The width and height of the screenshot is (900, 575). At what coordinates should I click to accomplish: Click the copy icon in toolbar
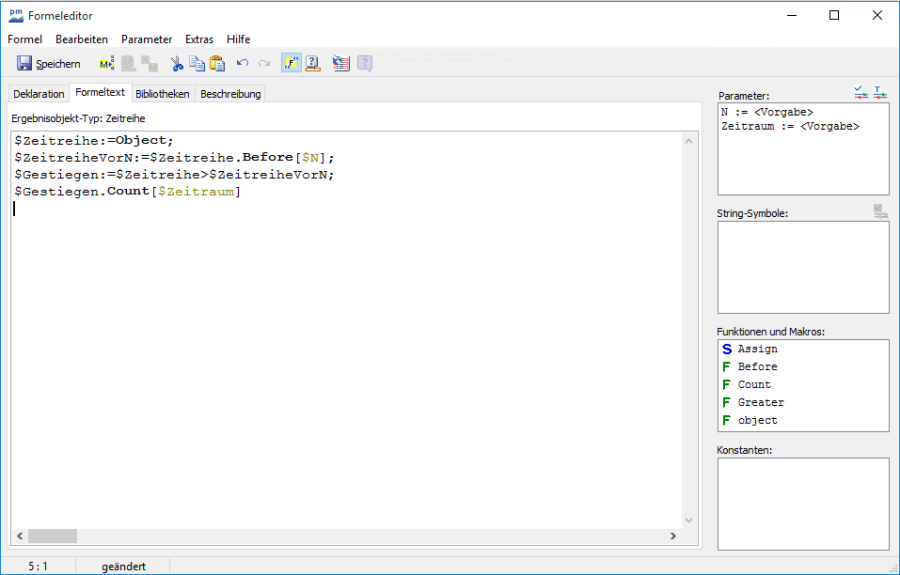[x=197, y=63]
